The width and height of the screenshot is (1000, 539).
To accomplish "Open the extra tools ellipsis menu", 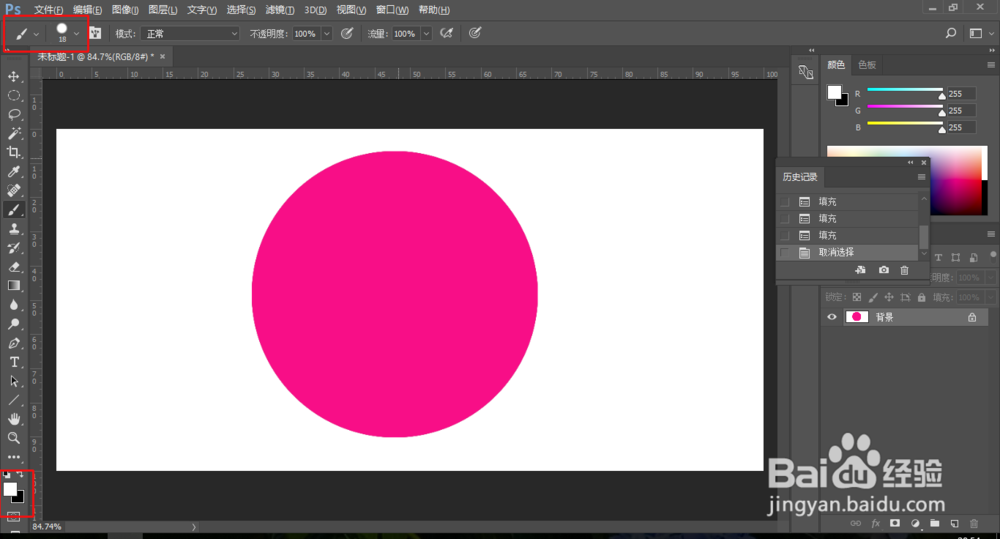I will [x=13, y=457].
